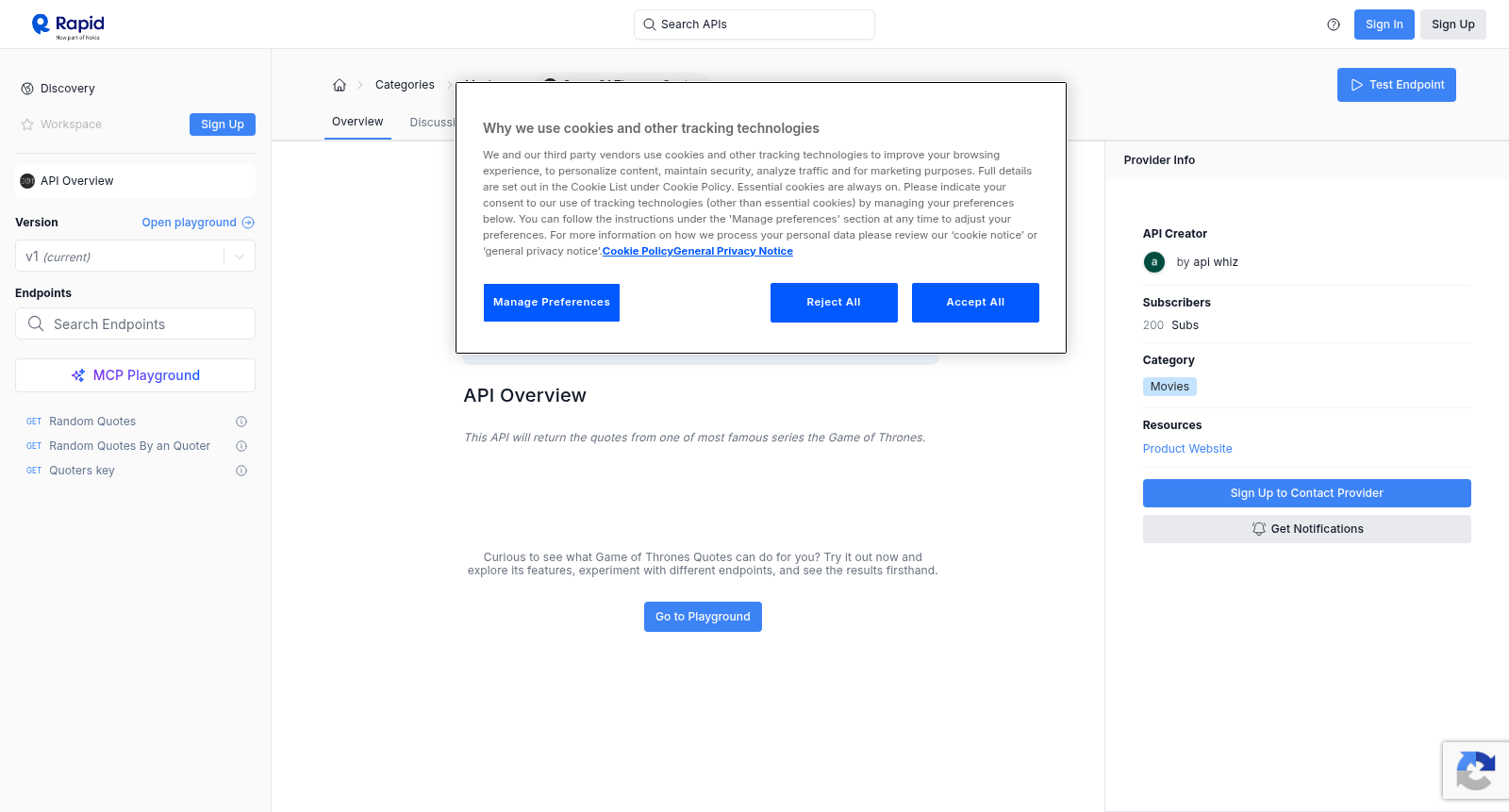Open the Rapid logo home page
The height and width of the screenshot is (812, 1509).
(68, 25)
